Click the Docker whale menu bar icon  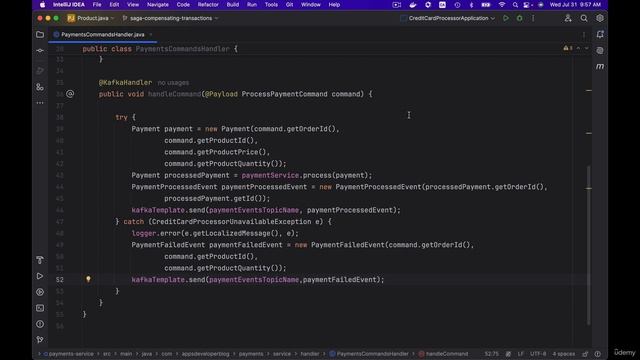(x=413, y=4)
